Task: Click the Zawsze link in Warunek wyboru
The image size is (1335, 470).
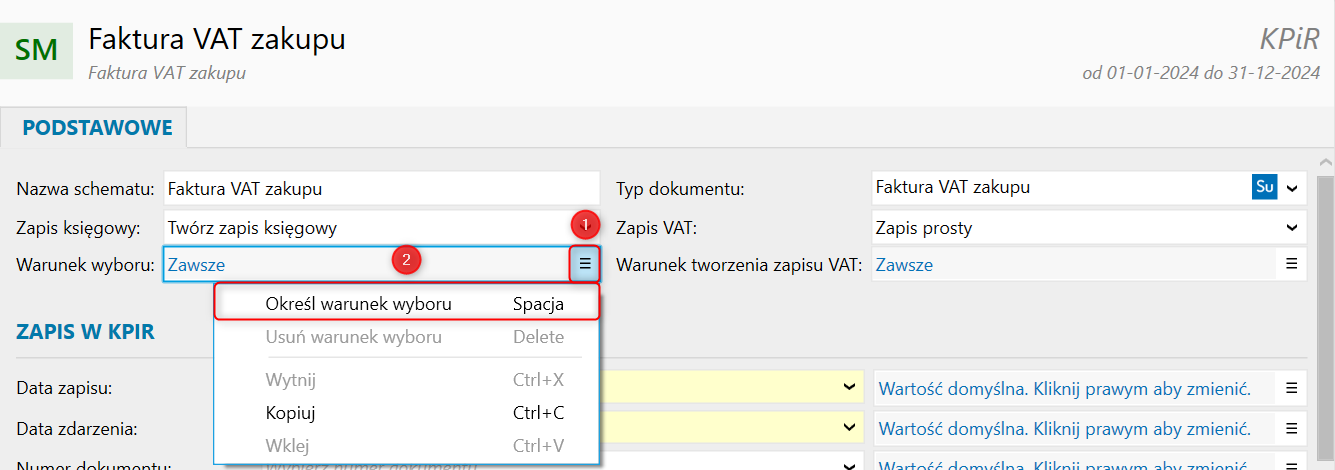Action: 196,265
